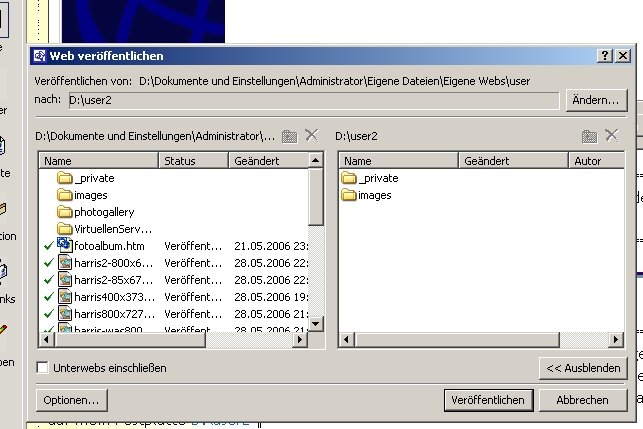Click the new folder icon above left file list

coord(290,136)
